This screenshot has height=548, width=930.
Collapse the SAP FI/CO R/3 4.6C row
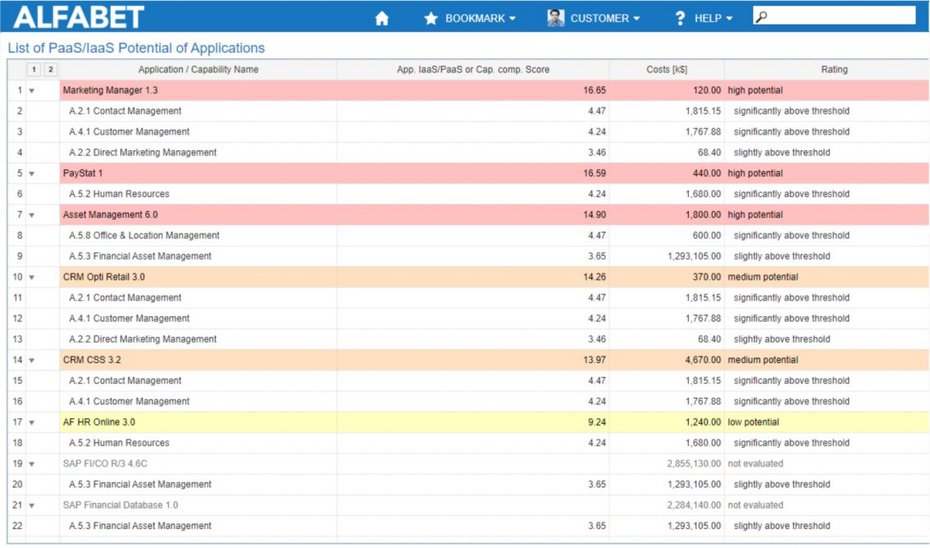pyautogui.click(x=32, y=464)
